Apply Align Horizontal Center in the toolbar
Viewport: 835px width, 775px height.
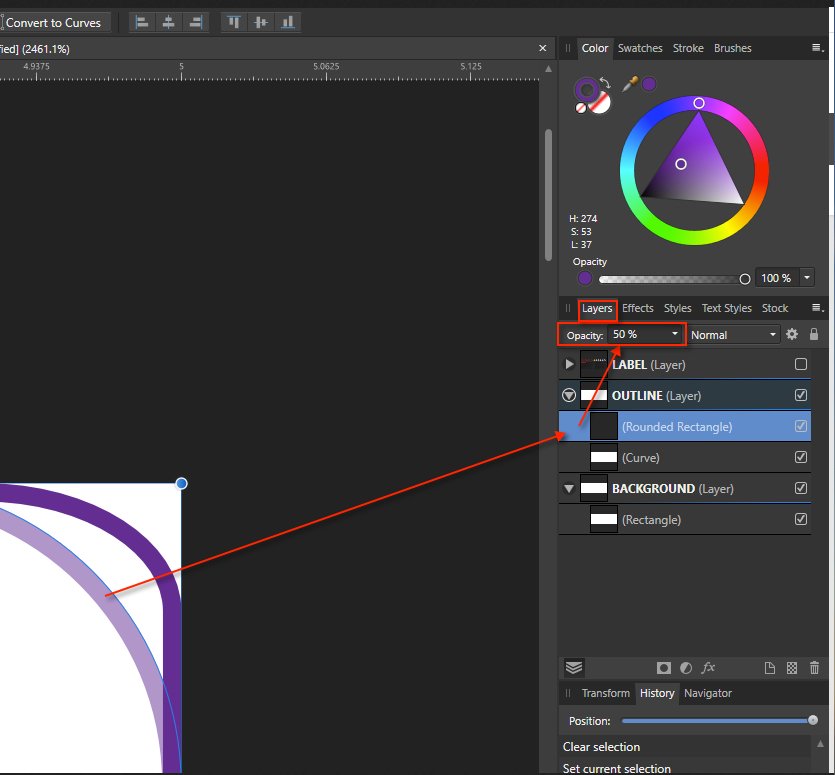click(x=169, y=22)
